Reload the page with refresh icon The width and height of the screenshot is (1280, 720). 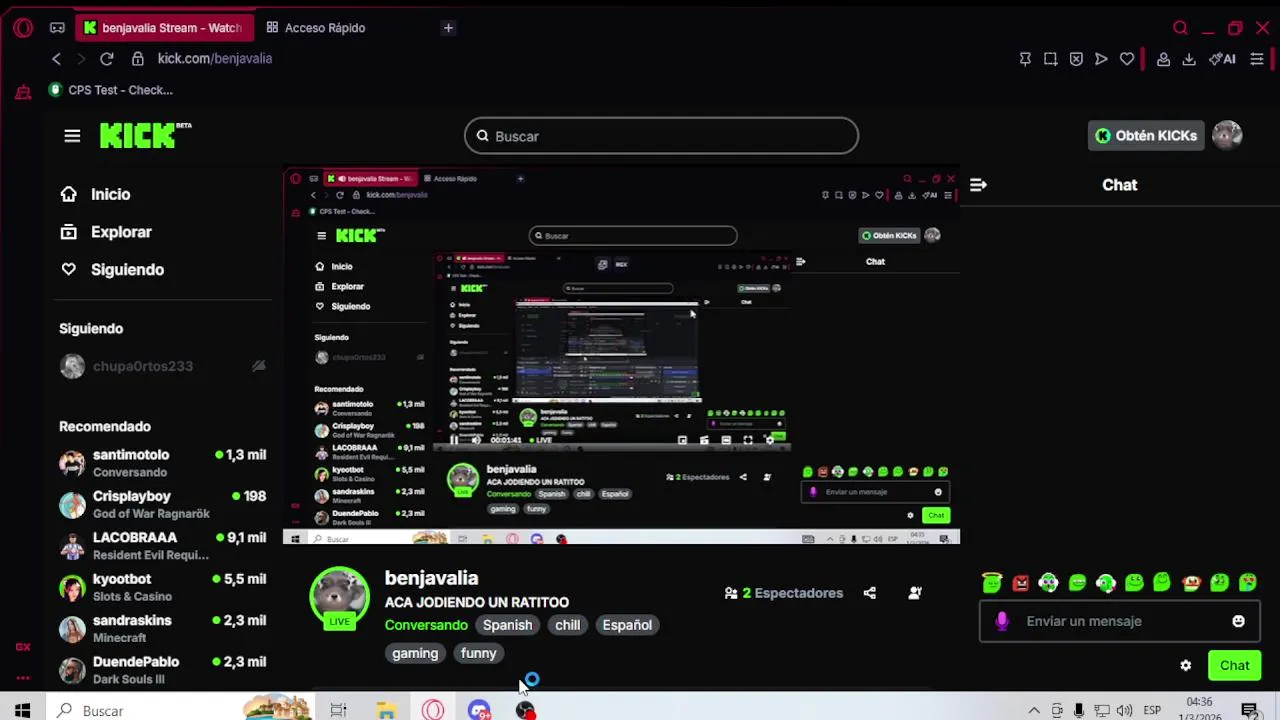tap(106, 59)
